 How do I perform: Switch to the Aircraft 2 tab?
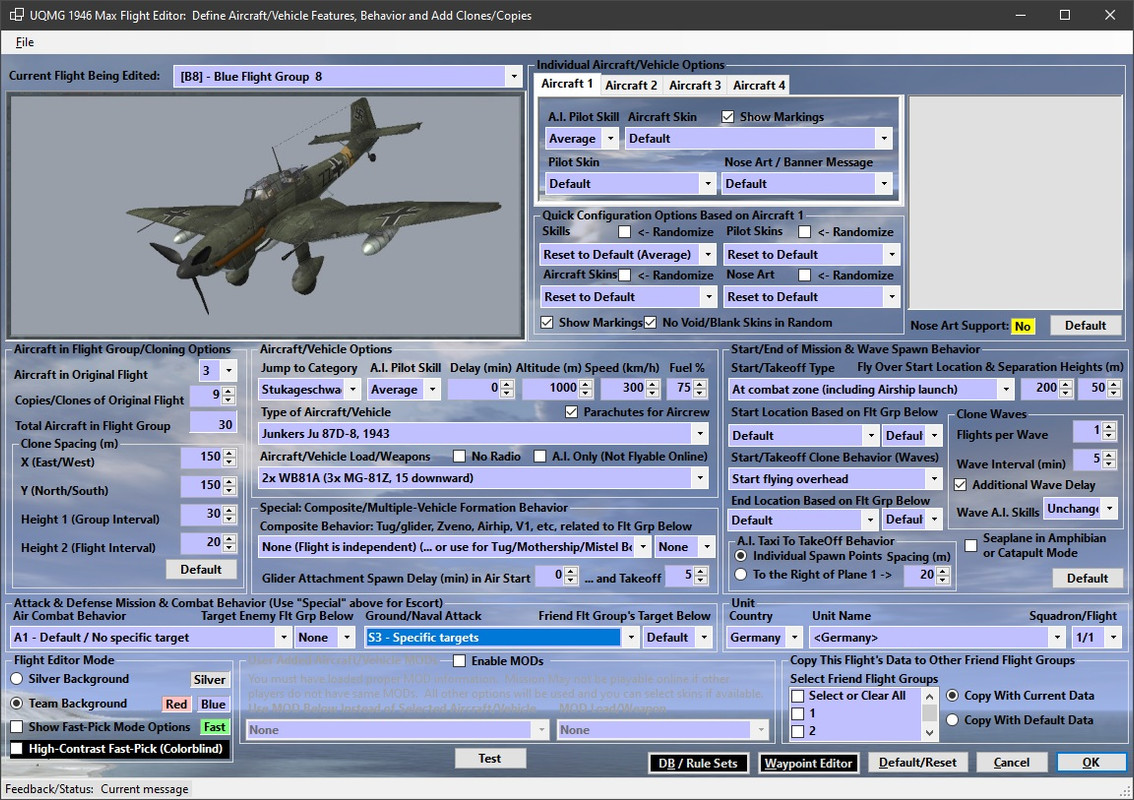coord(631,85)
